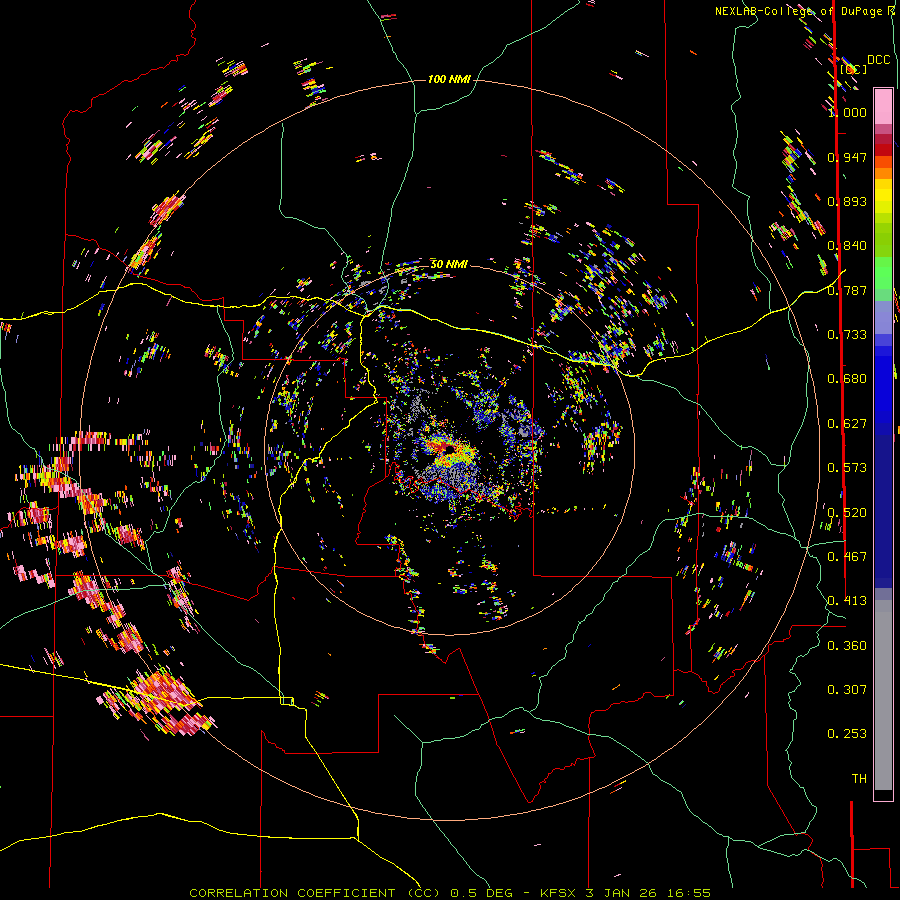Click the 0.573 legend value
900x900 pixels.
847,468
